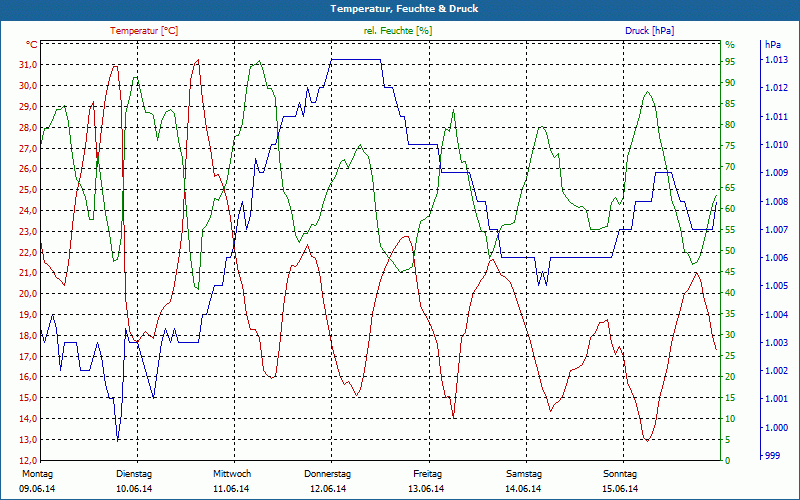
Task: Click the green 'rel. Feuchte [%]' legend label
Action: point(397,31)
